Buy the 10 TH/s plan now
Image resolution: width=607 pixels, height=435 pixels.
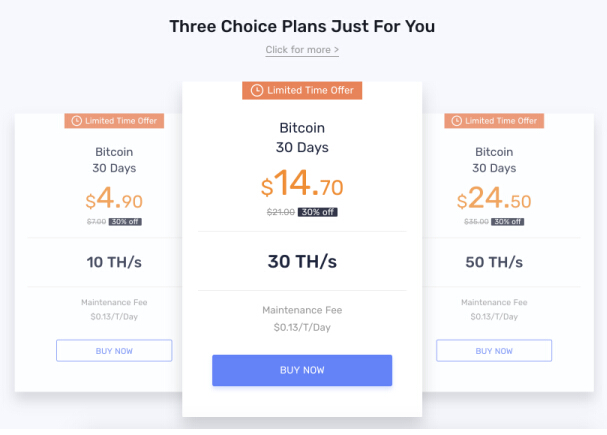[x=114, y=351]
